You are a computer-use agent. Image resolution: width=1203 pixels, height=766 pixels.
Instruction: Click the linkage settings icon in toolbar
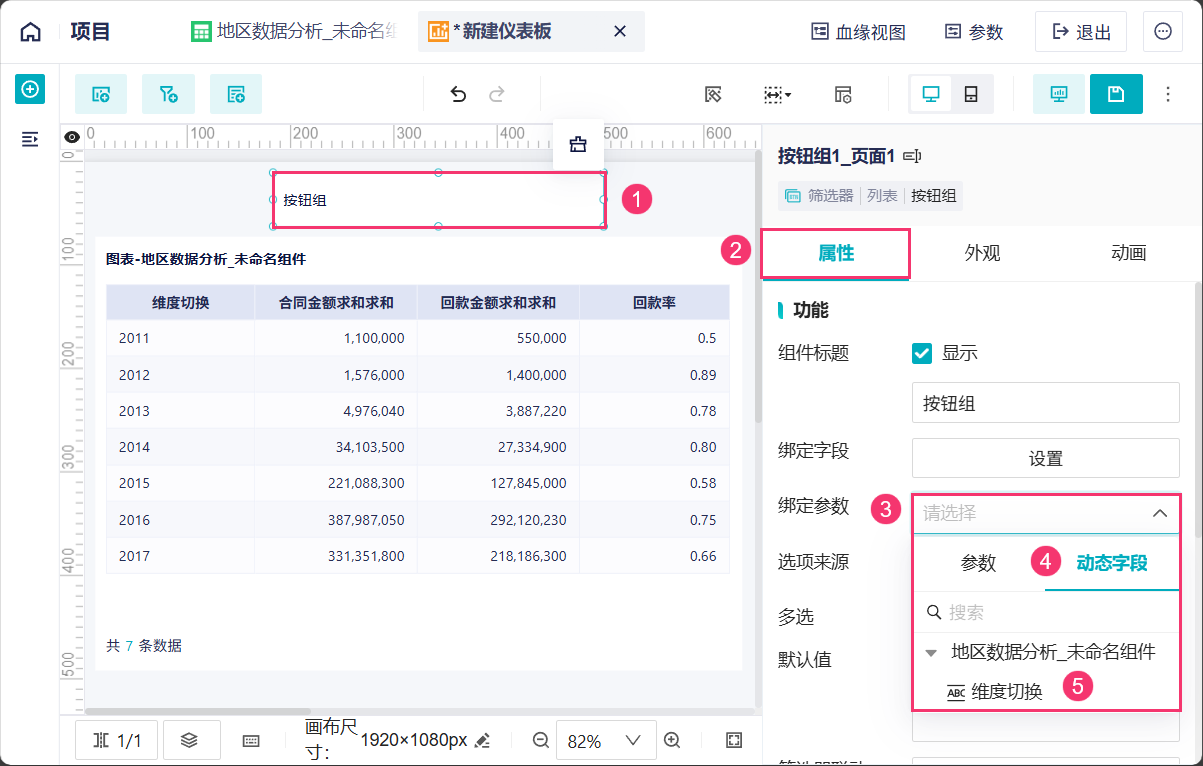point(713,95)
